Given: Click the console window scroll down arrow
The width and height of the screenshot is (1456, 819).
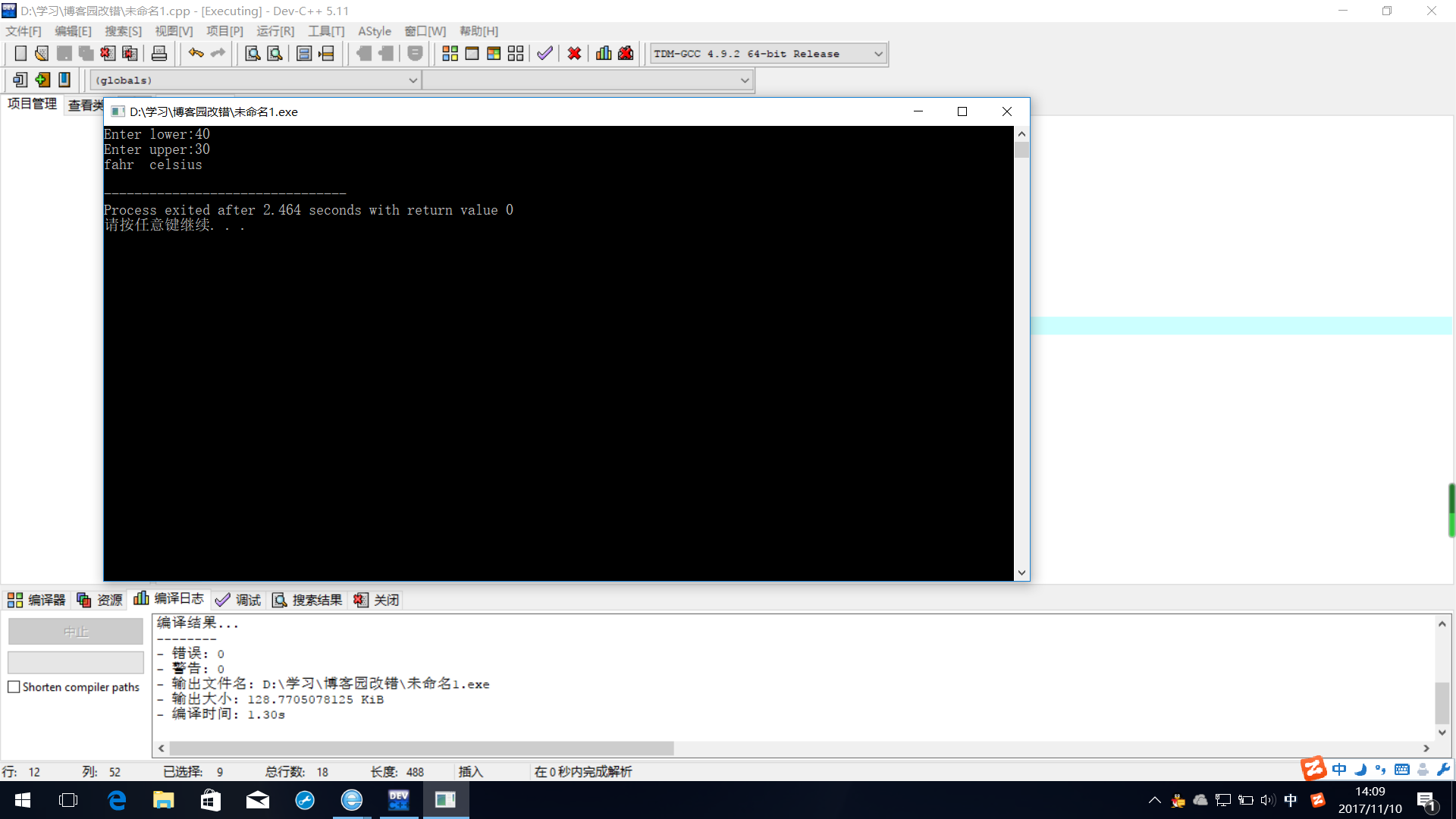Looking at the screenshot, I should [x=1021, y=573].
